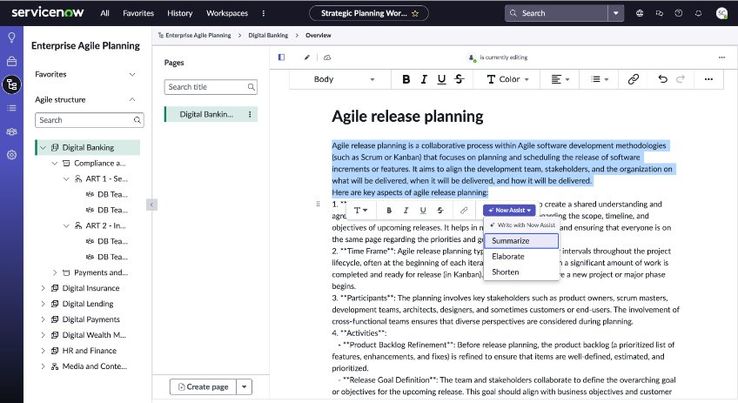Choose Elaborate in Now Assist menu
Screen dimensions: 738x403
(x=509, y=256)
